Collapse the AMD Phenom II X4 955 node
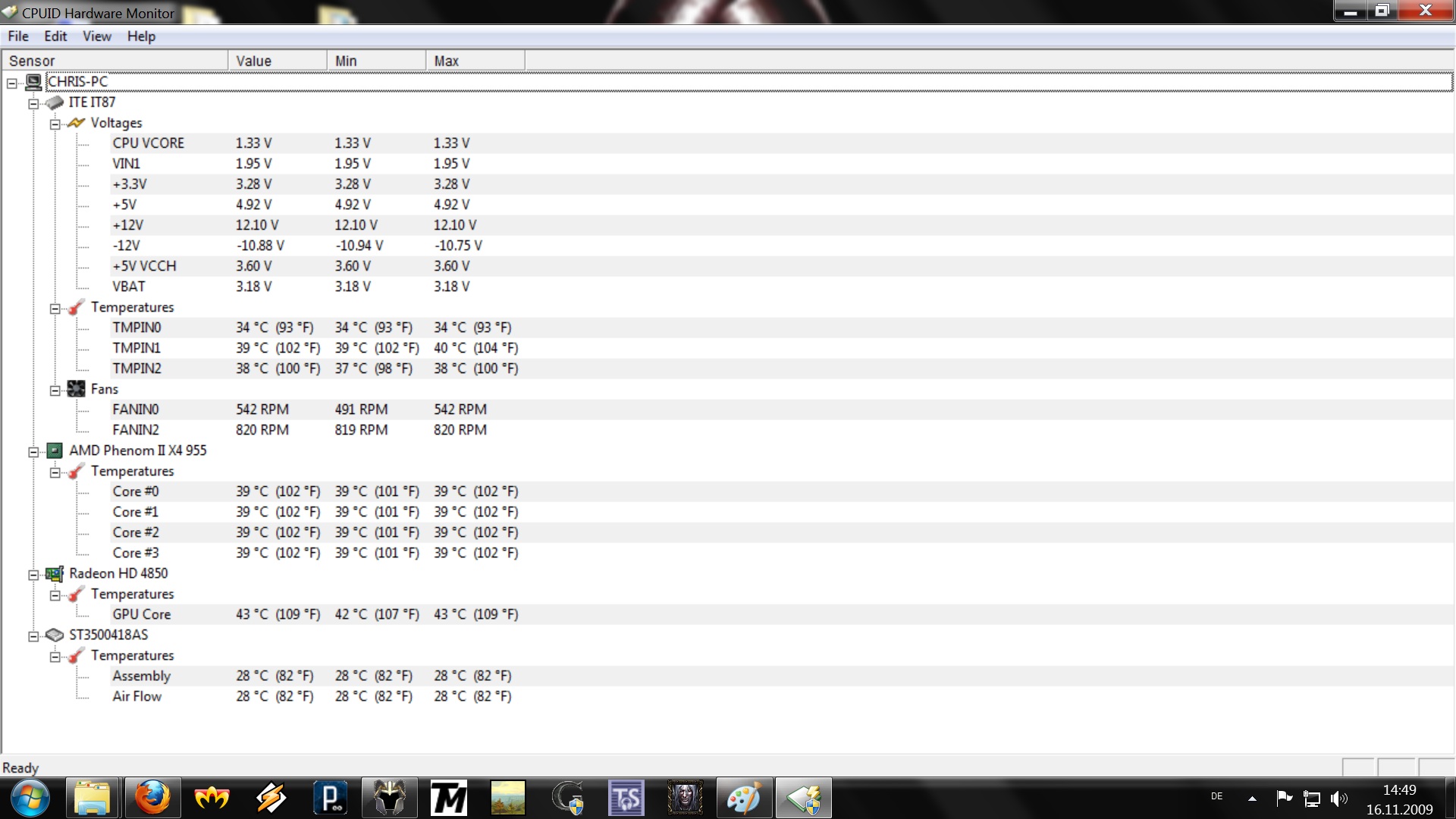 coord(33,451)
